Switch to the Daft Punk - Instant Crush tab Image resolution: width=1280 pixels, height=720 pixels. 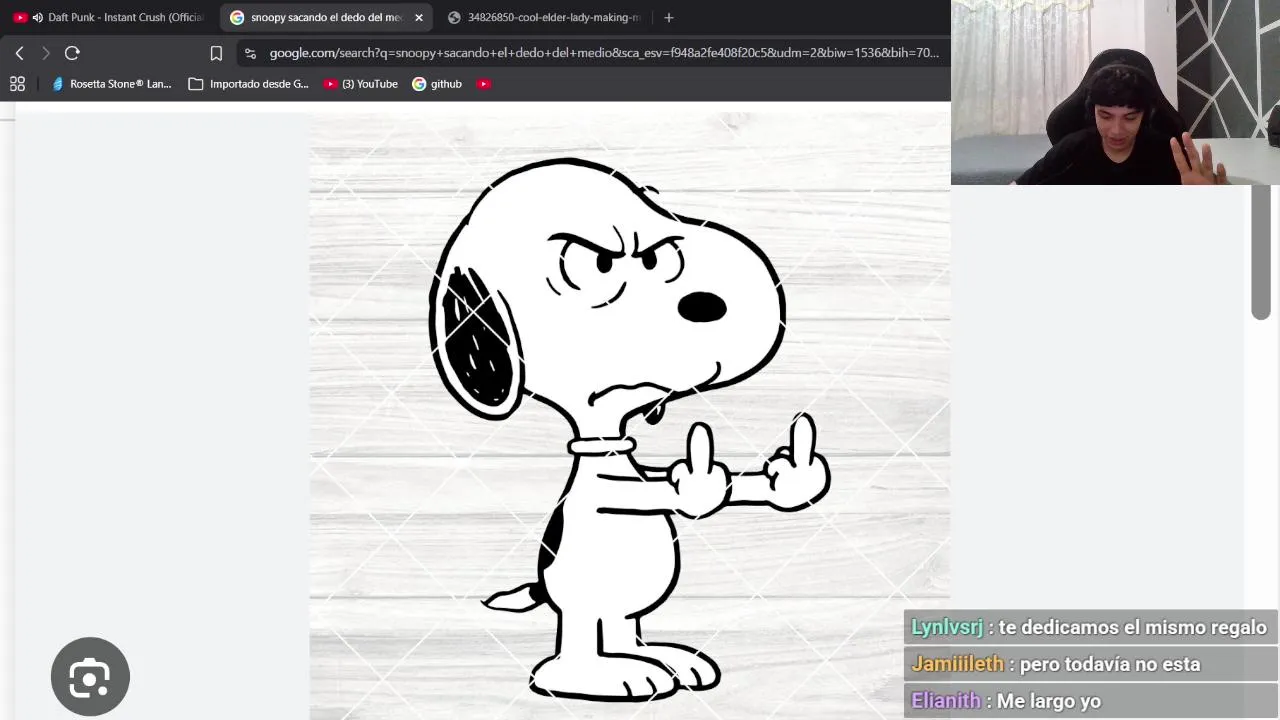tap(108, 17)
